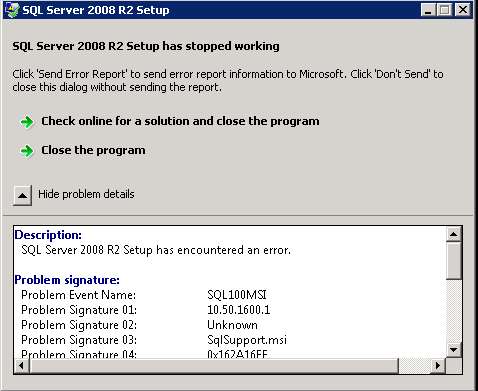Minimize the SQL Server Setup dialog
The width and height of the screenshot is (478, 391).
[x=428, y=10]
